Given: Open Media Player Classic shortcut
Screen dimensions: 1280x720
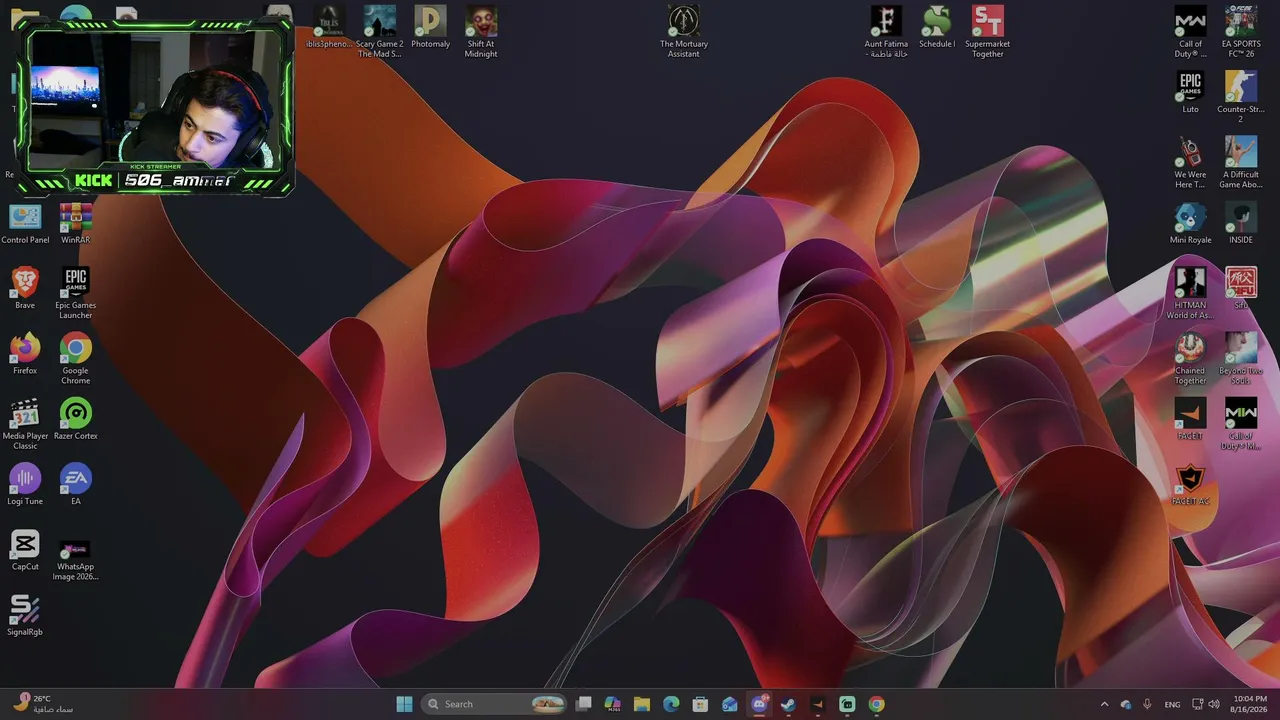Looking at the screenshot, I should (x=25, y=424).
